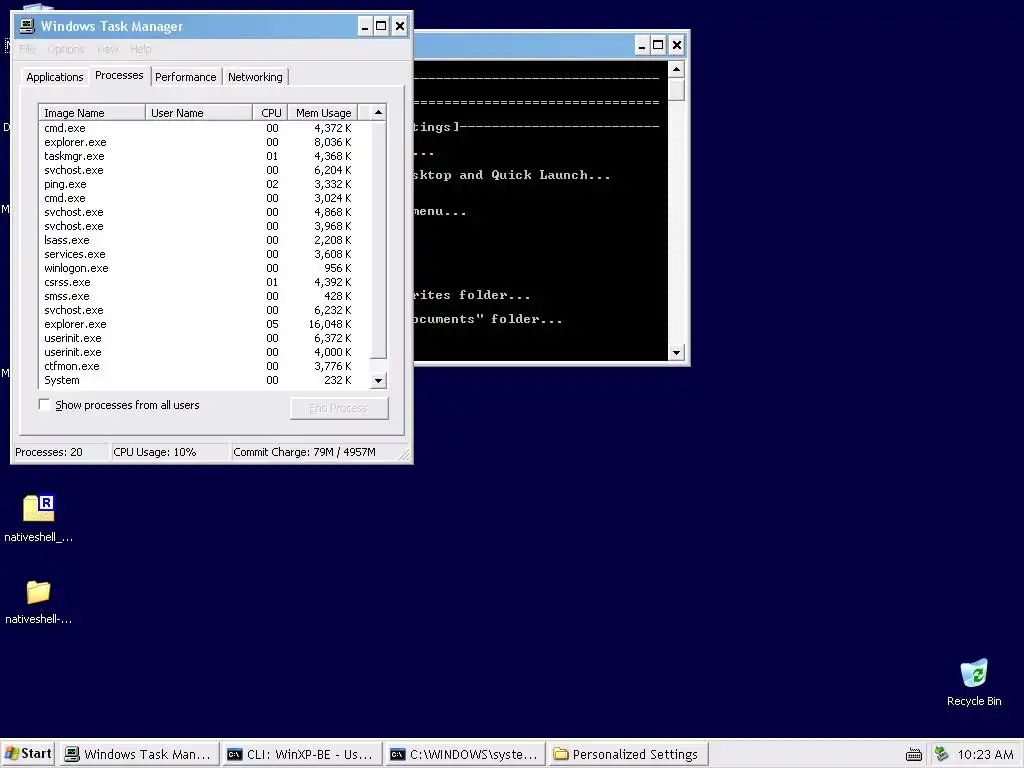1024x768 pixels.
Task: Select the ping.exe process row
Action: (204, 184)
